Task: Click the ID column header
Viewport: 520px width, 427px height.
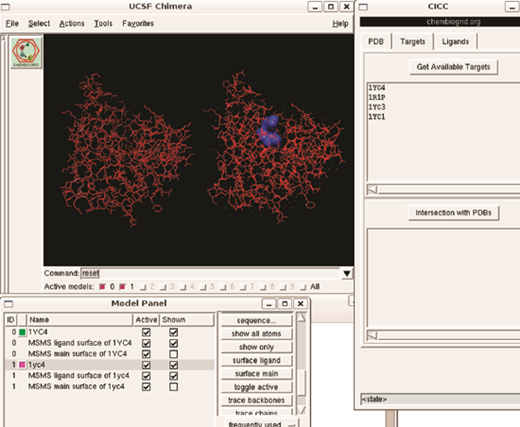Action: coord(11,320)
